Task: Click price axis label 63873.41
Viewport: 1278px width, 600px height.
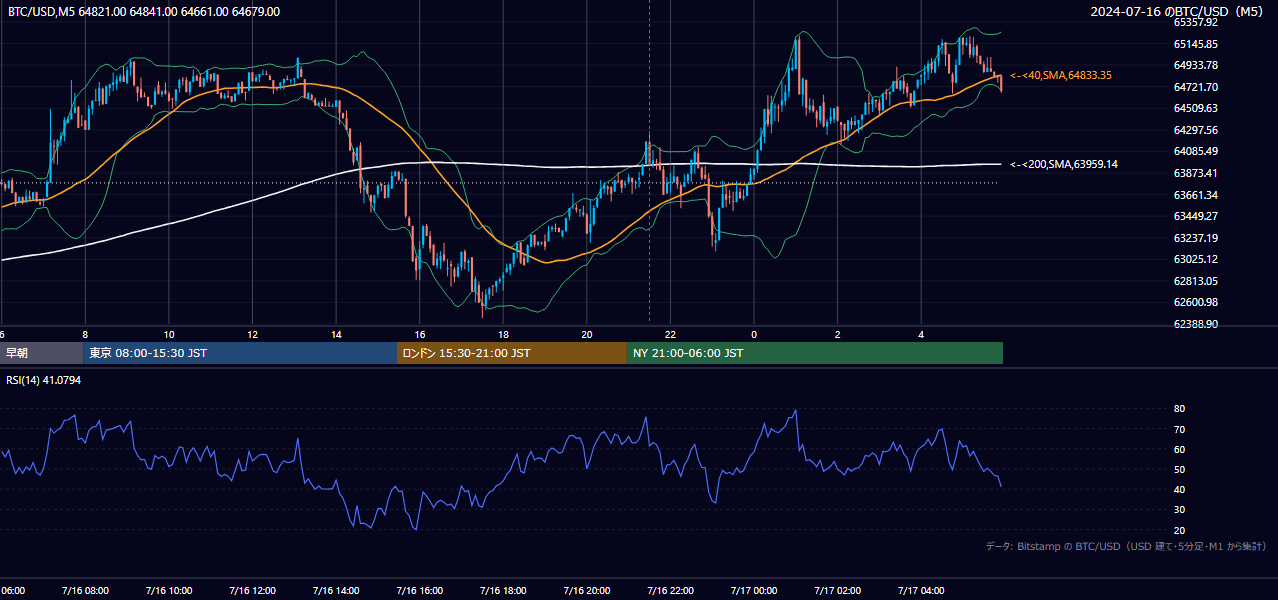Action: pyautogui.click(x=1196, y=173)
